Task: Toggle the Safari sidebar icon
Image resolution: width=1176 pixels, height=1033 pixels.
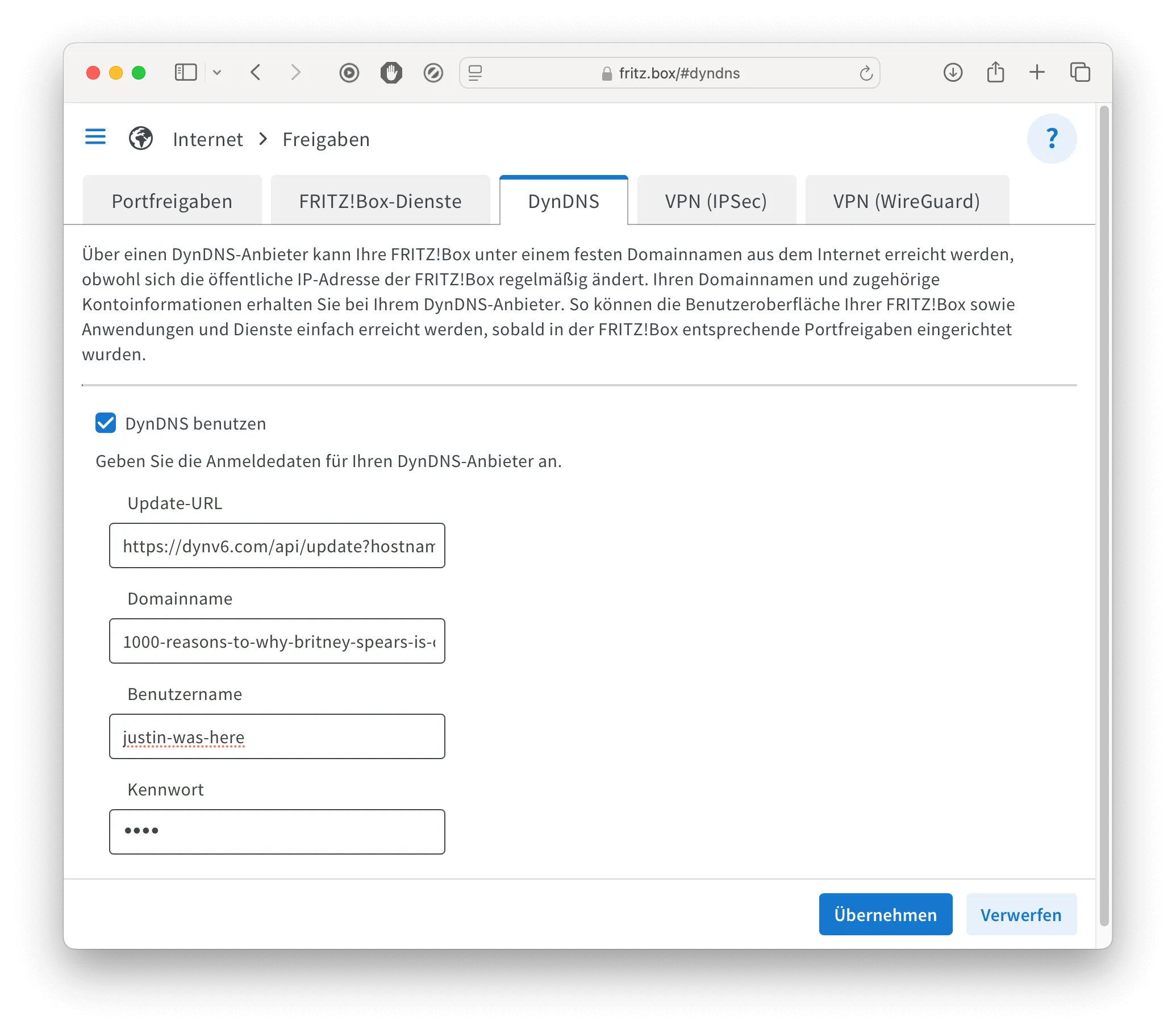Action: click(x=185, y=73)
